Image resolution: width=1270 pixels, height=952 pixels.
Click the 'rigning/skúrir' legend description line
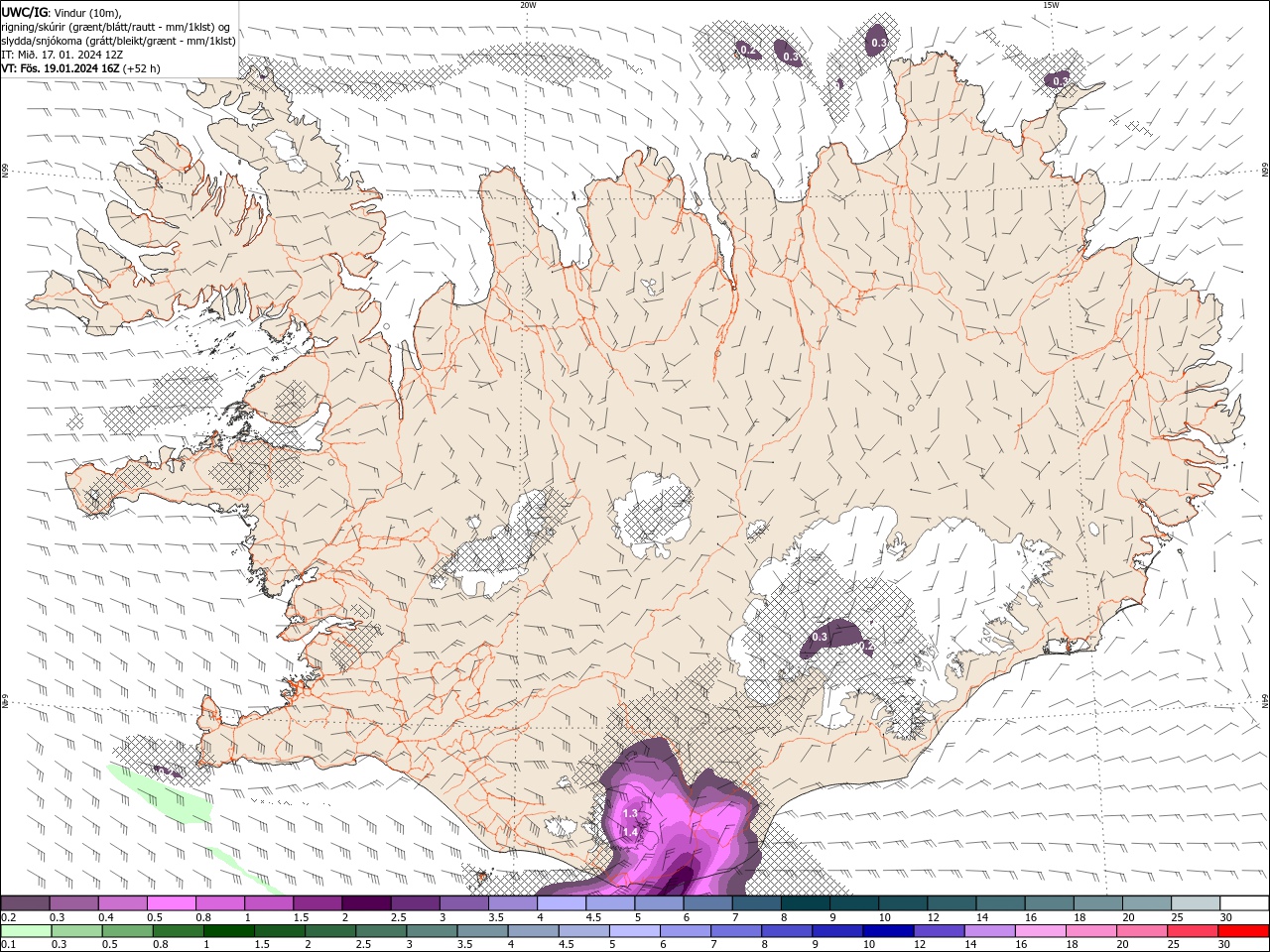tap(116, 27)
